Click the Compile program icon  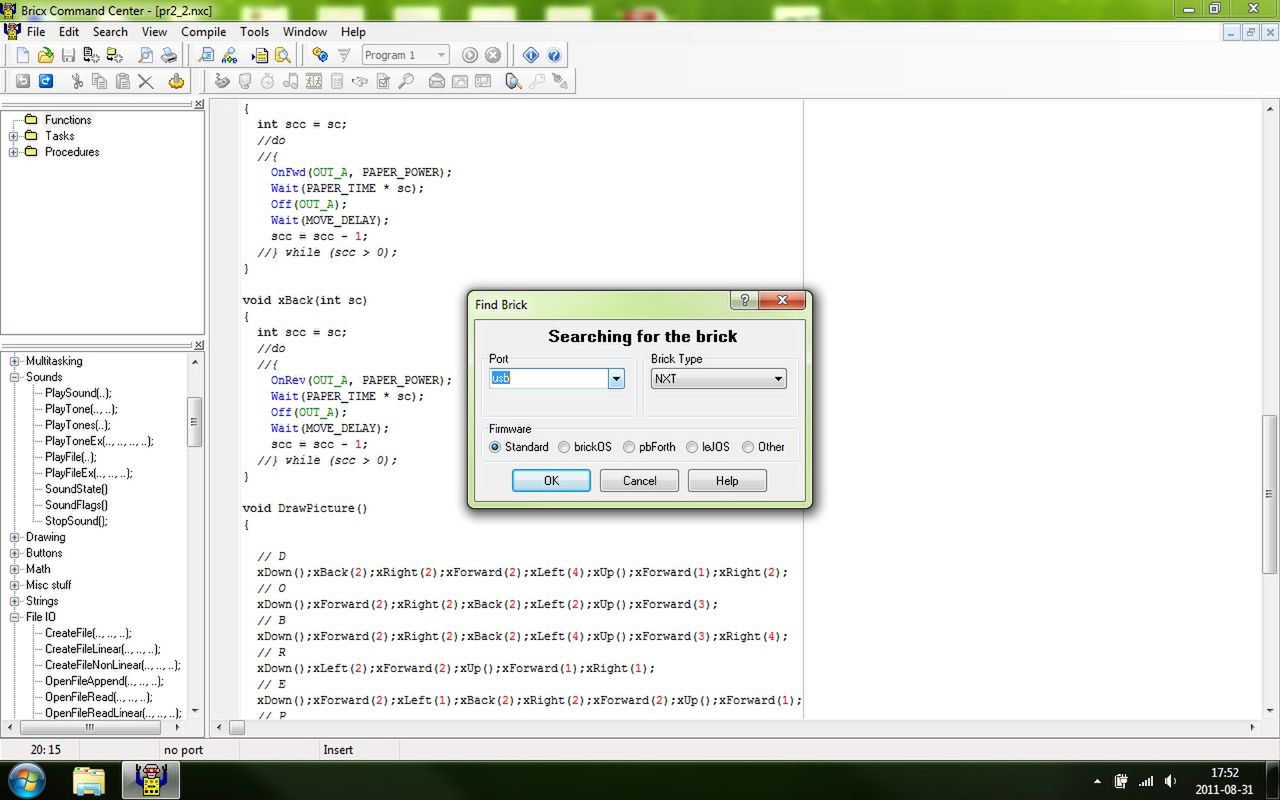tap(320, 56)
